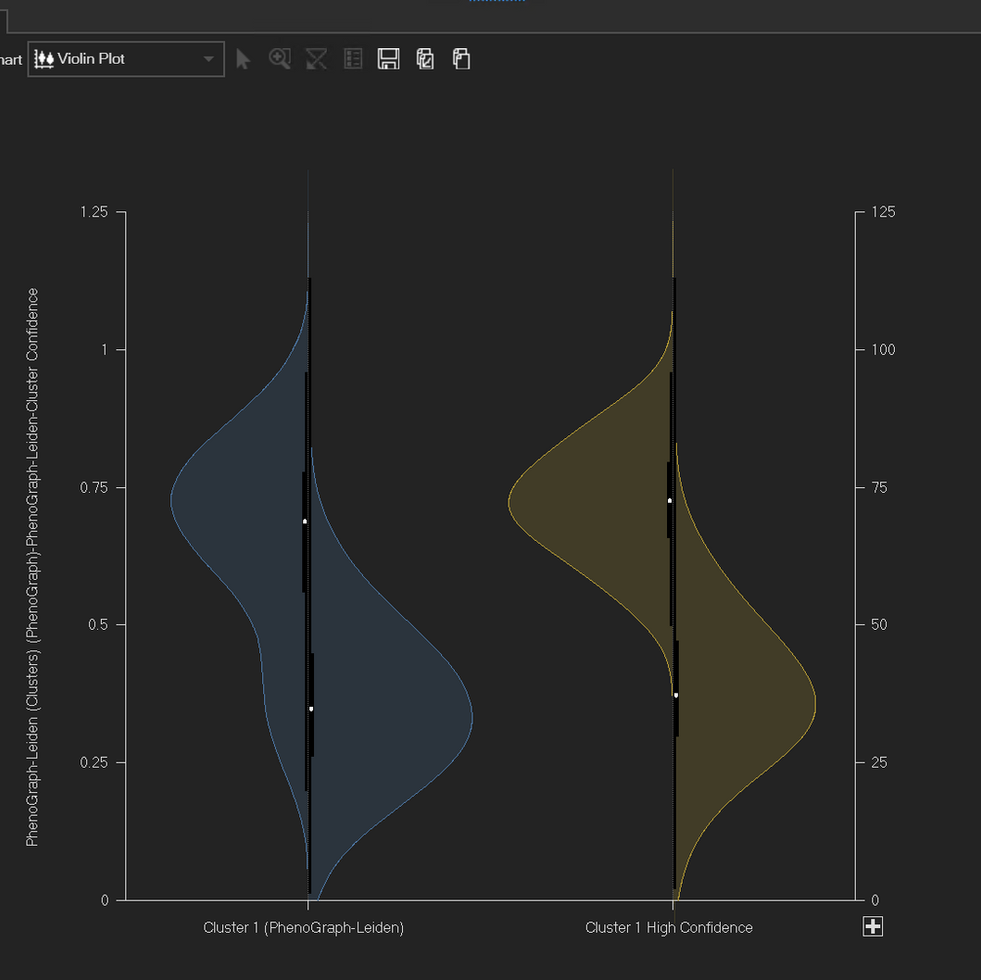Click the 0.75 tick label on left axis
The width and height of the screenshot is (981, 980).
coord(94,487)
